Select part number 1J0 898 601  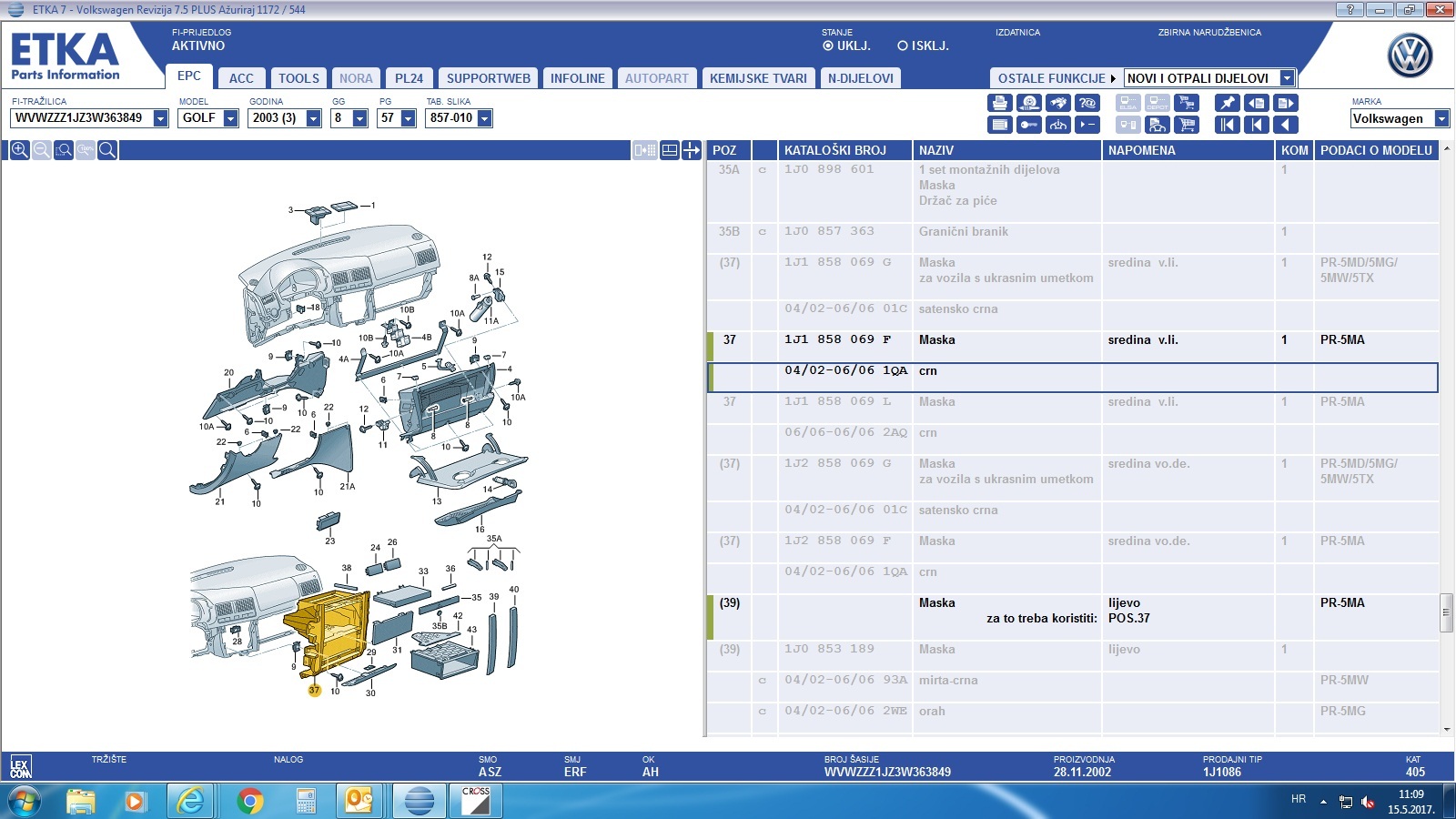[829, 169]
